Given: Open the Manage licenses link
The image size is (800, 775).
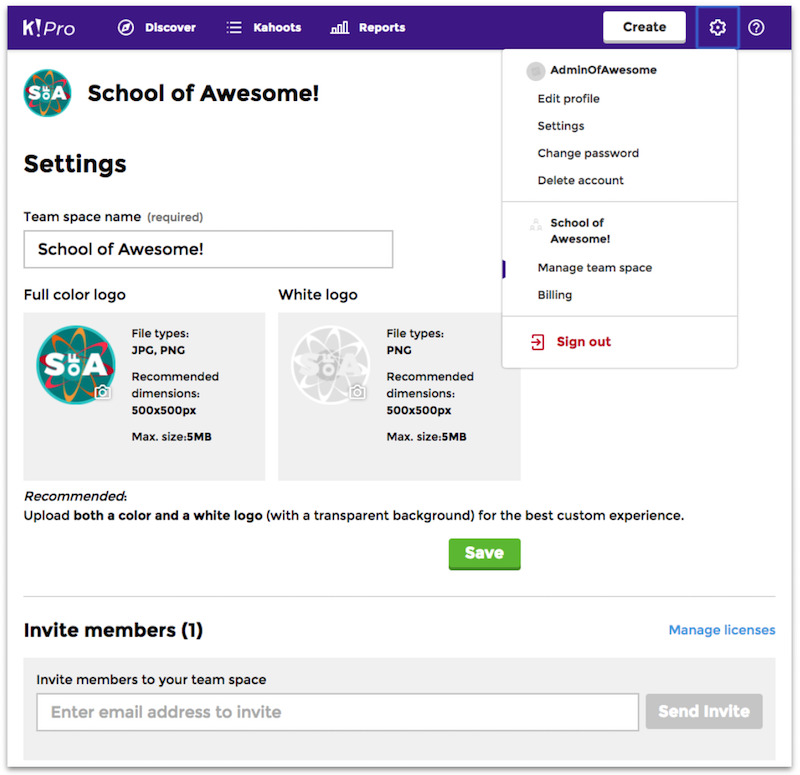Looking at the screenshot, I should coord(721,630).
